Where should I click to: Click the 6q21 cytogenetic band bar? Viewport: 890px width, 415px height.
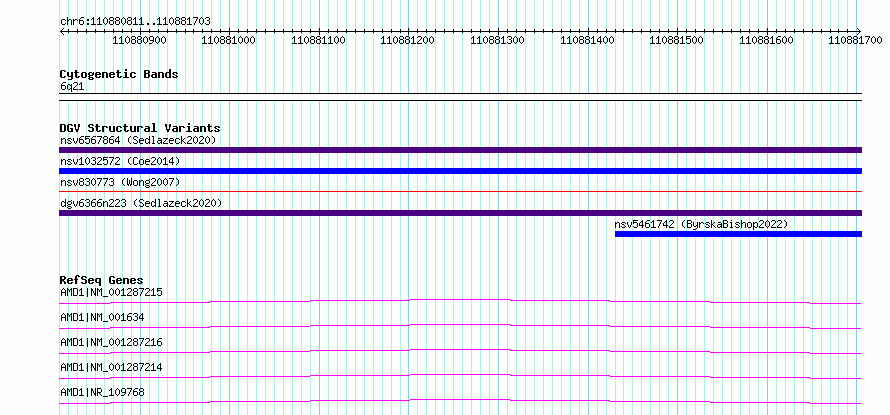[460, 97]
